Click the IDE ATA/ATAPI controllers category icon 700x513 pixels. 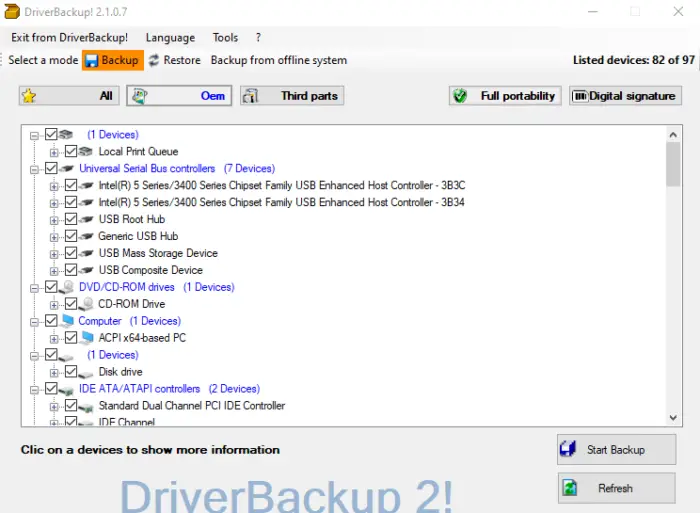click(x=67, y=391)
